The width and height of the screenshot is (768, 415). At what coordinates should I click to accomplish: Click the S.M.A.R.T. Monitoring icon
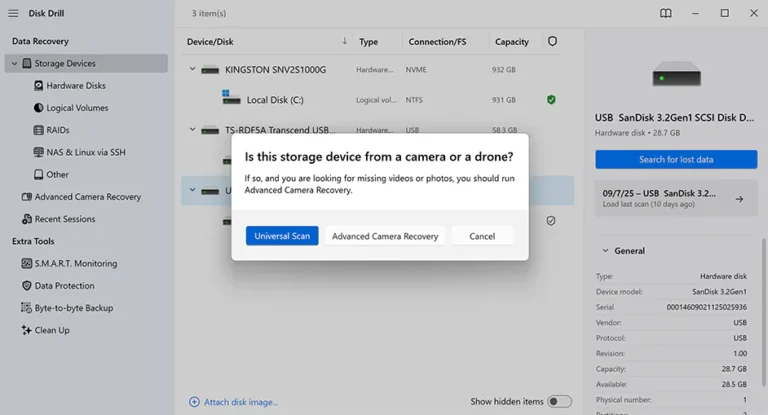tap(26, 264)
